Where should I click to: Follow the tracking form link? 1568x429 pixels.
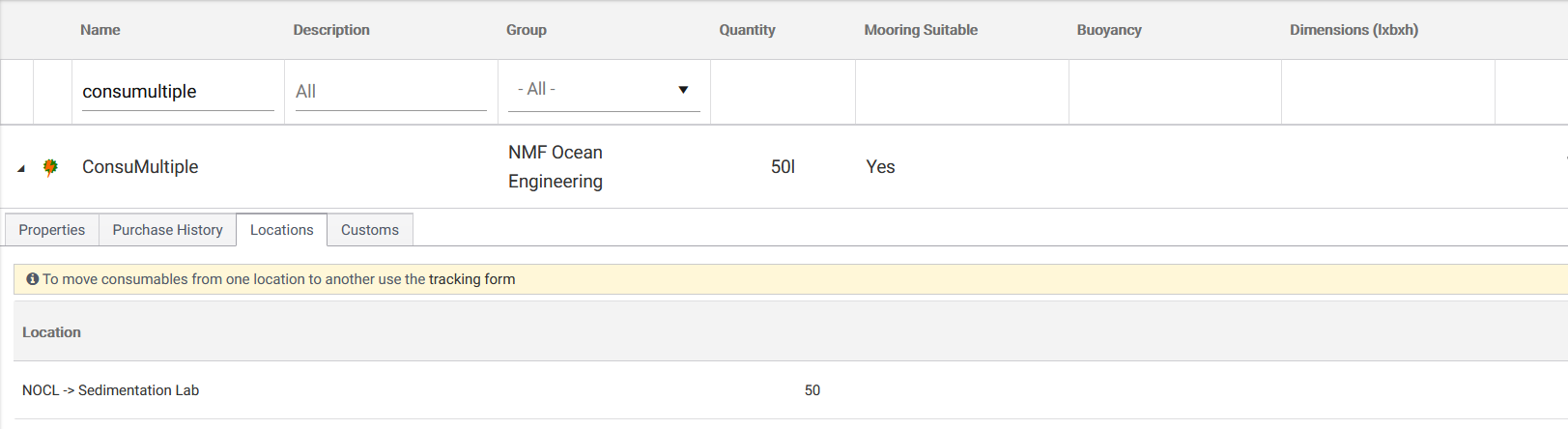pyautogui.click(x=471, y=279)
